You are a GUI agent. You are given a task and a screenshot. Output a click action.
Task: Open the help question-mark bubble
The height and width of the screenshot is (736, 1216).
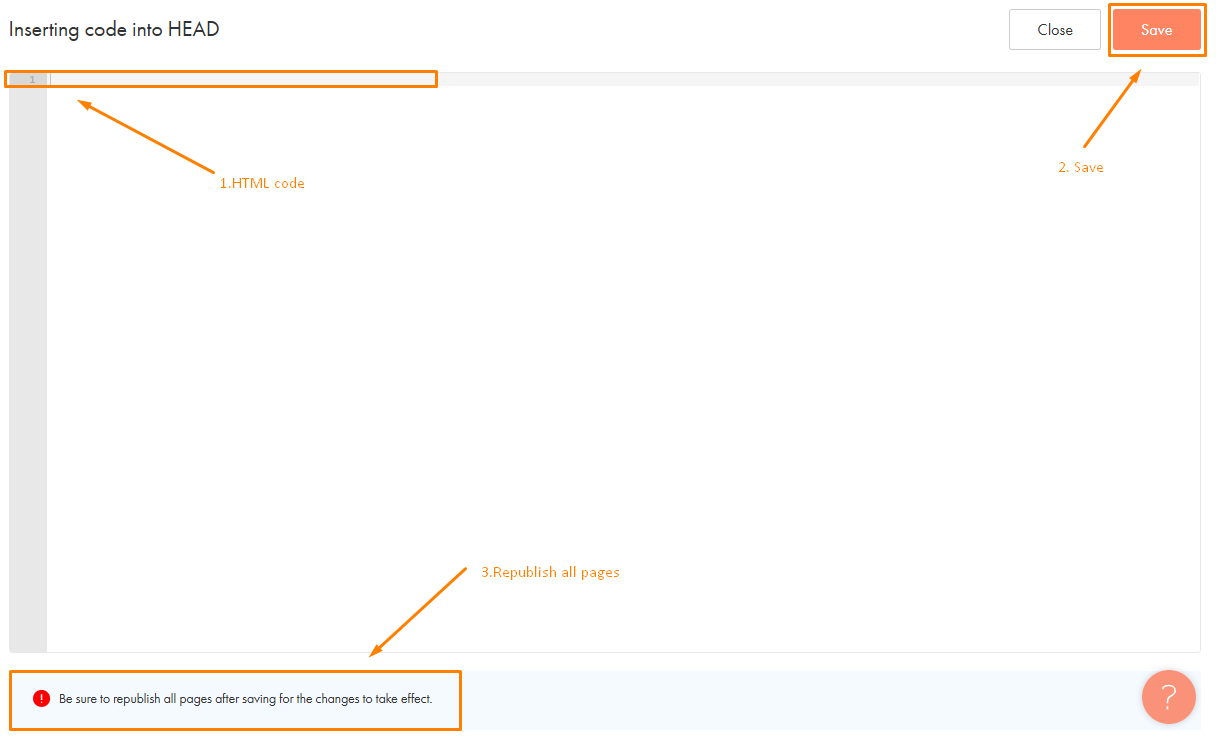click(1168, 696)
